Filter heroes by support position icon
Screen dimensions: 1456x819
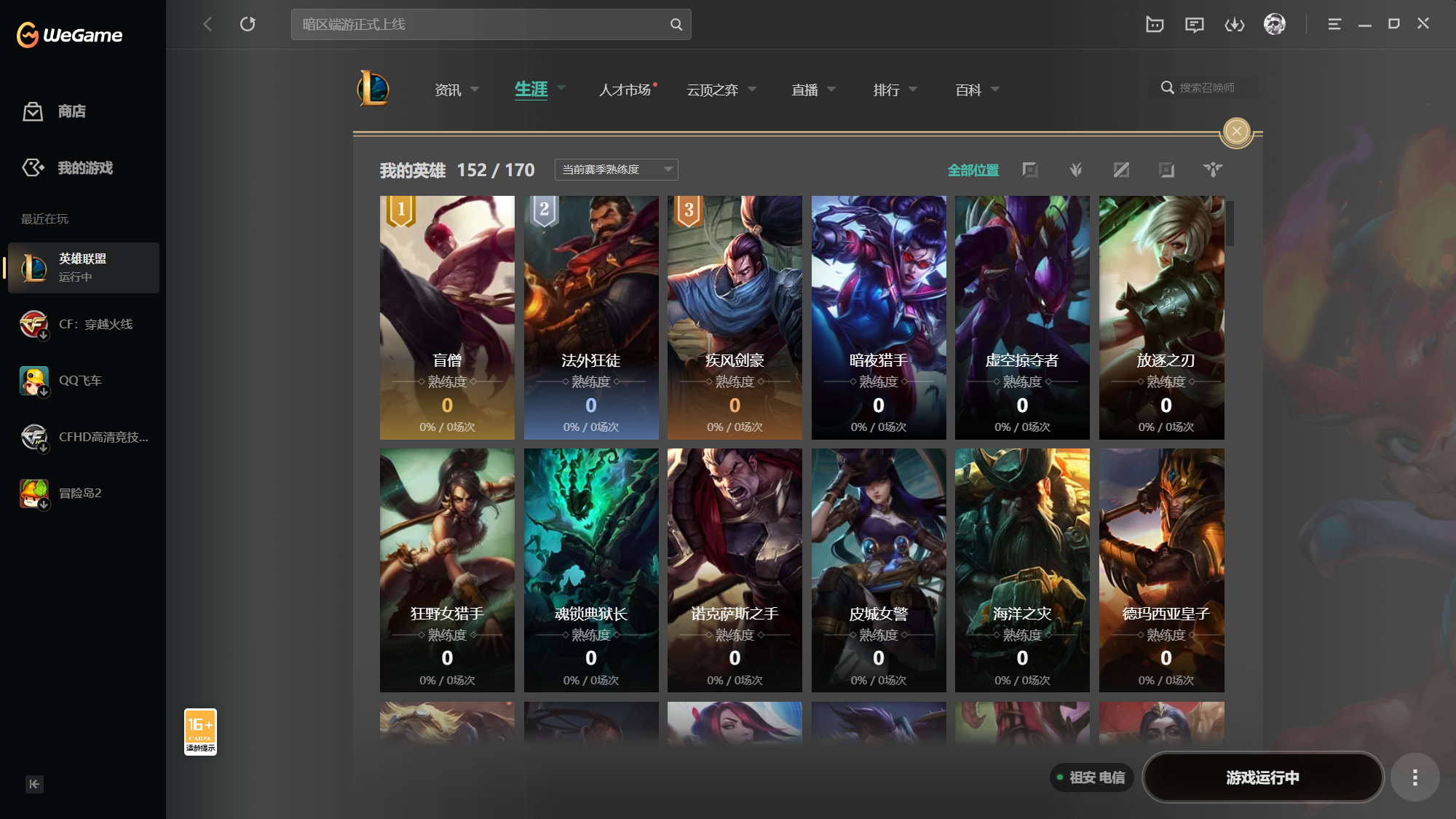coord(1213,170)
